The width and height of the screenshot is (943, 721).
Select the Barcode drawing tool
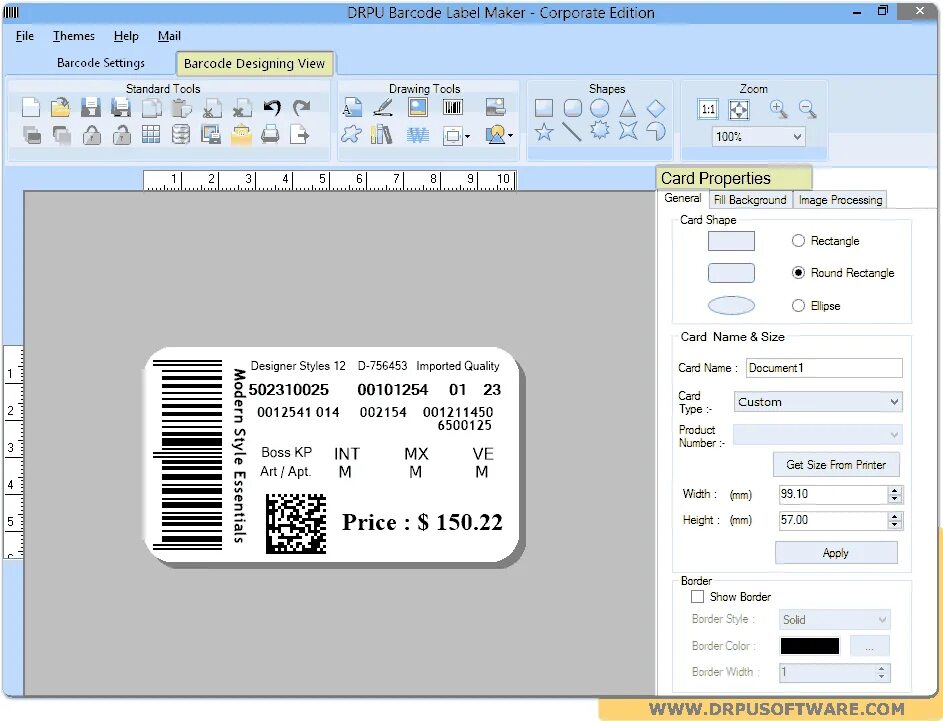453,108
